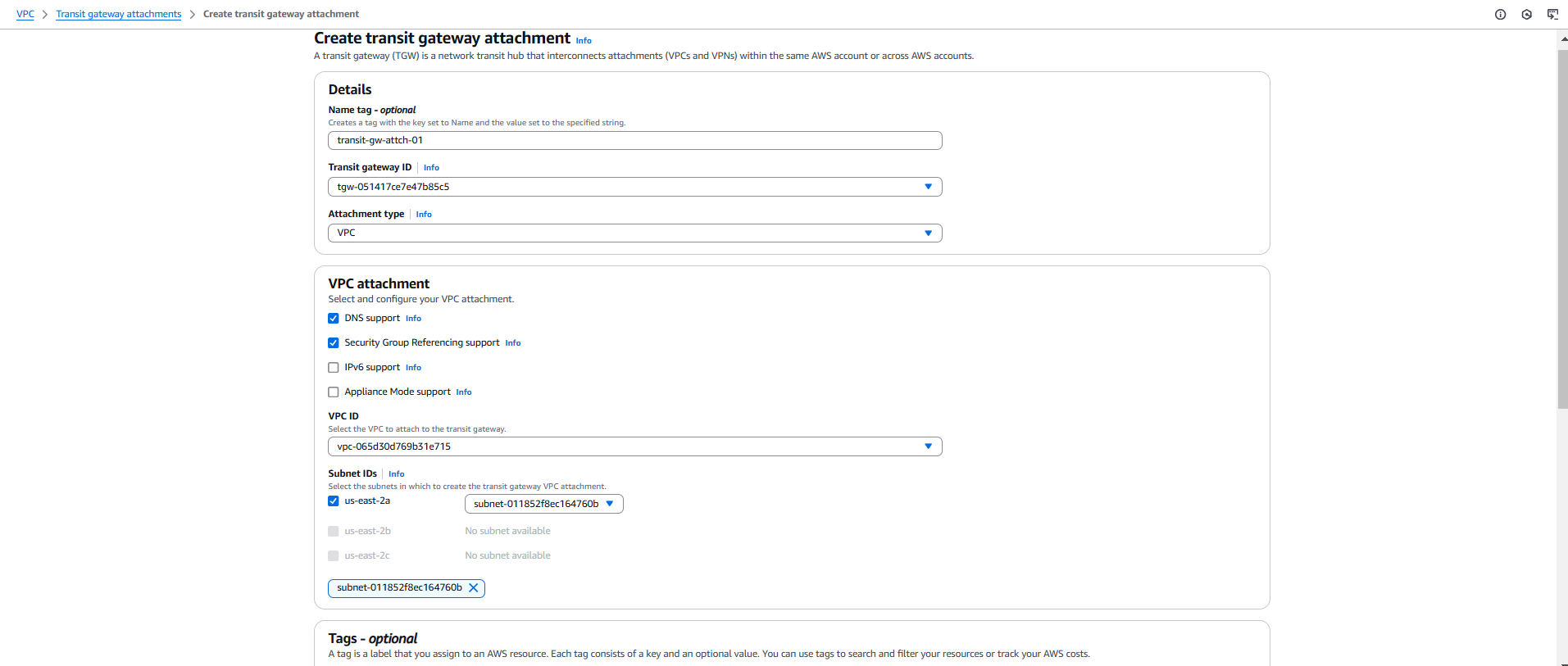Remove the subnet-011852f8ec164760b chip with X
Image resolution: width=1568 pixels, height=666 pixels.
tap(473, 588)
